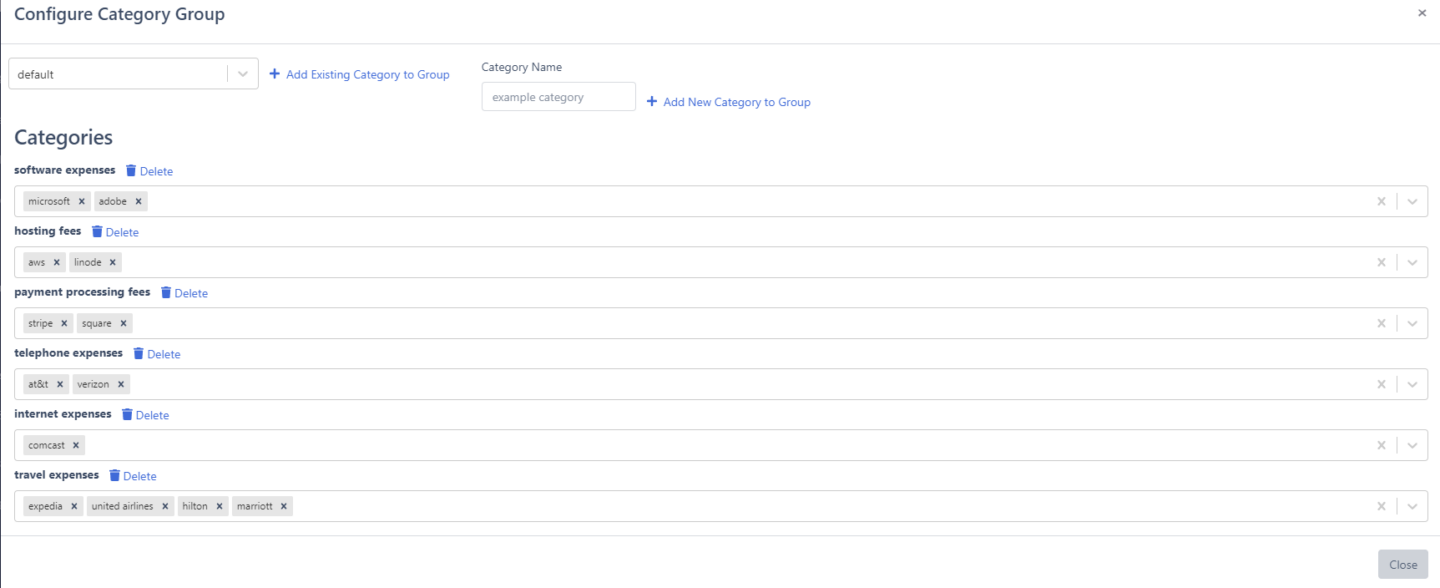Image resolution: width=1440 pixels, height=588 pixels.
Task: Open the default category group dropdown
Action: coord(243,74)
